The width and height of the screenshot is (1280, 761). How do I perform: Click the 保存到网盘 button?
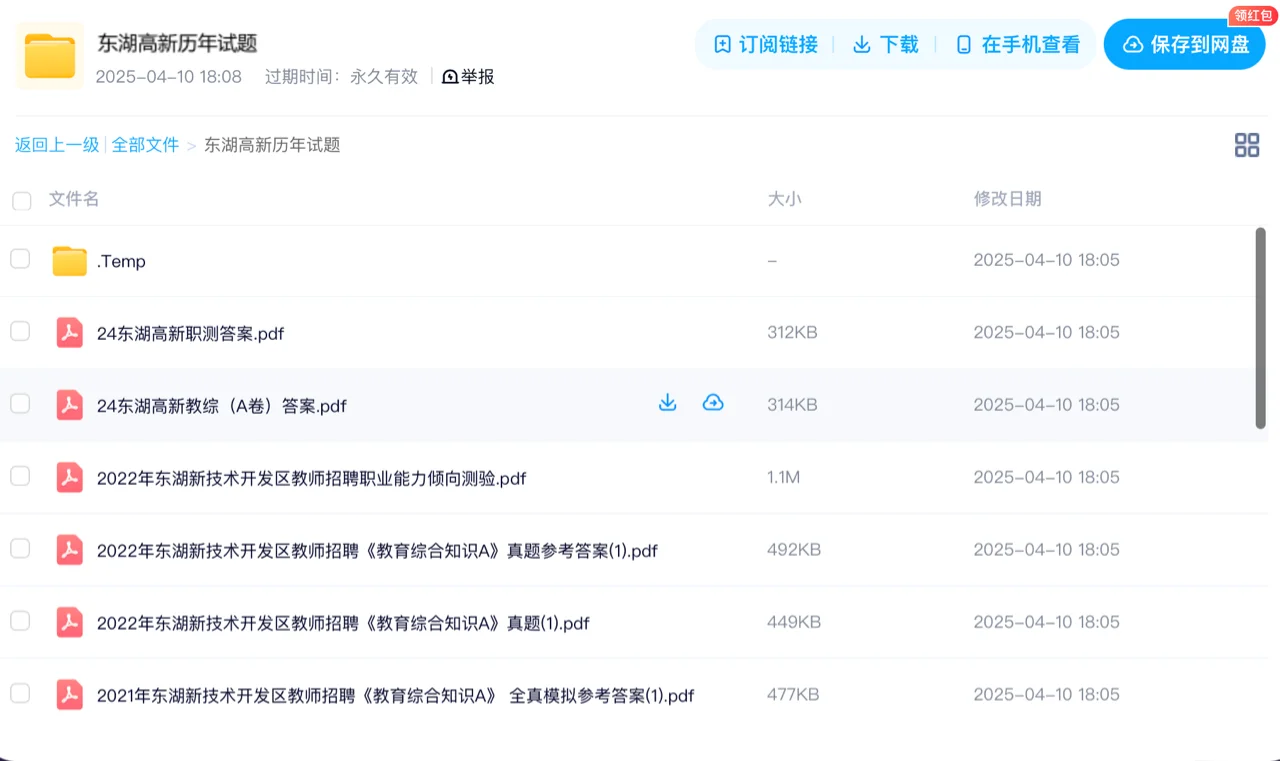(1184, 44)
